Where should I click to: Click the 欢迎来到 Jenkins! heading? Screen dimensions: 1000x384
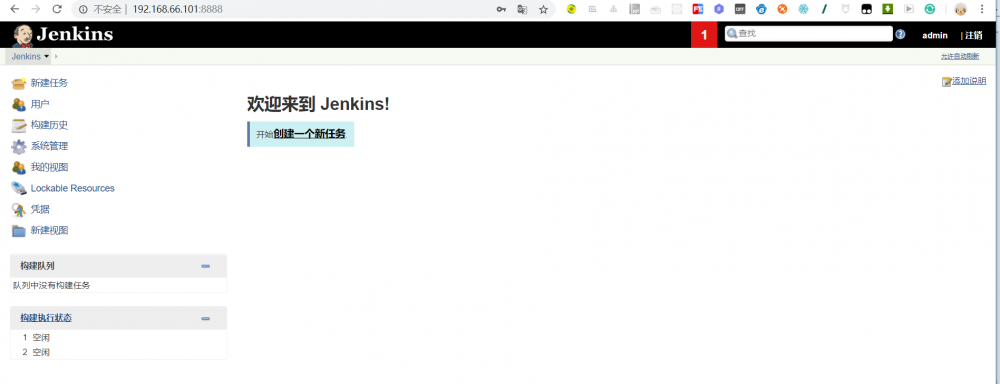tap(318, 103)
